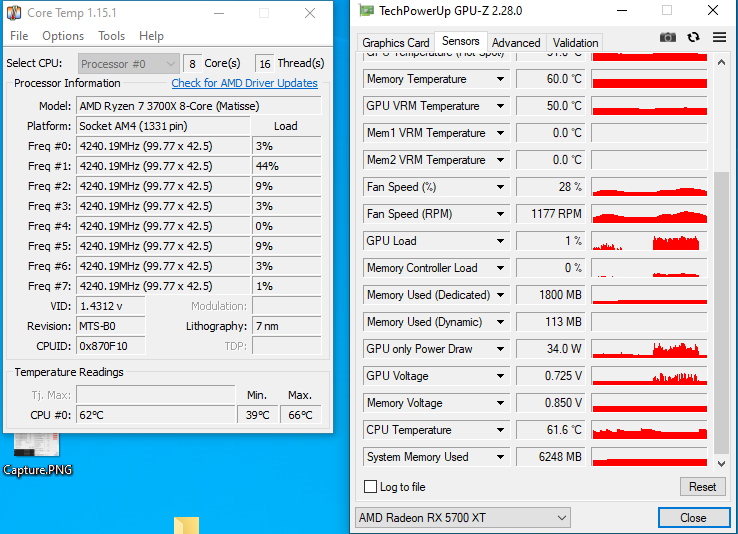Open Memory Controller Load dropdown
The height and width of the screenshot is (534, 738).
point(500,268)
